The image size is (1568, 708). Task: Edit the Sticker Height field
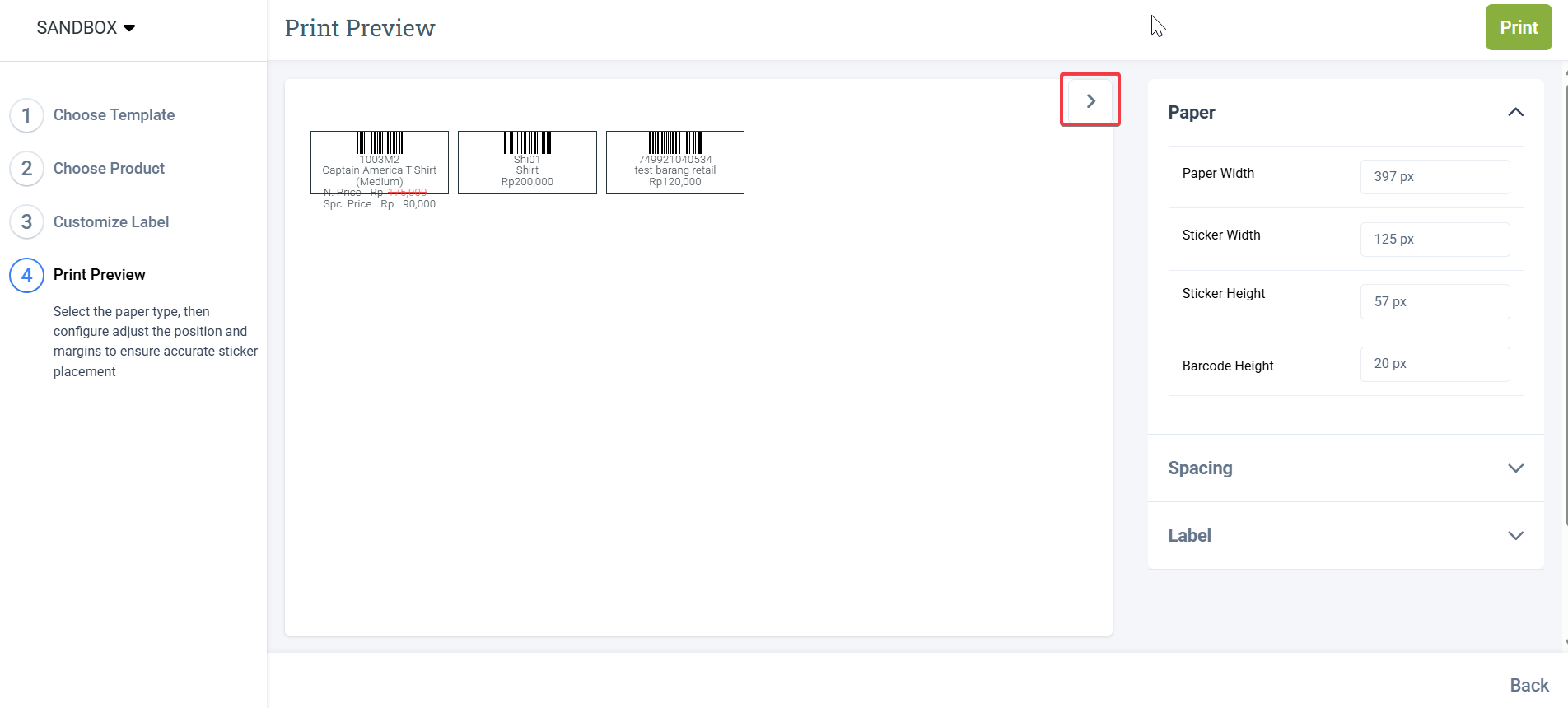click(x=1434, y=302)
